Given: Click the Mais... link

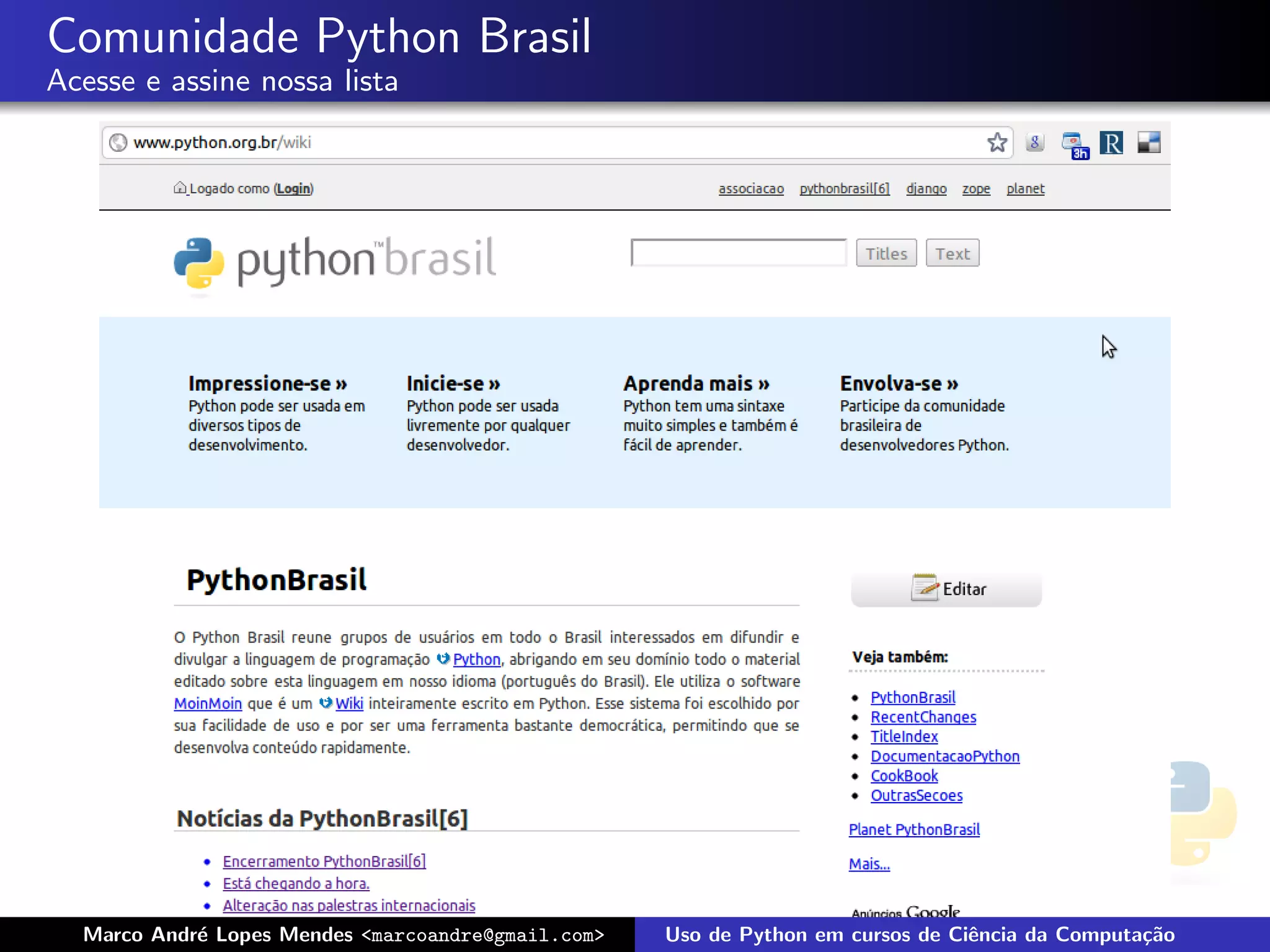Looking at the screenshot, I should (x=869, y=864).
